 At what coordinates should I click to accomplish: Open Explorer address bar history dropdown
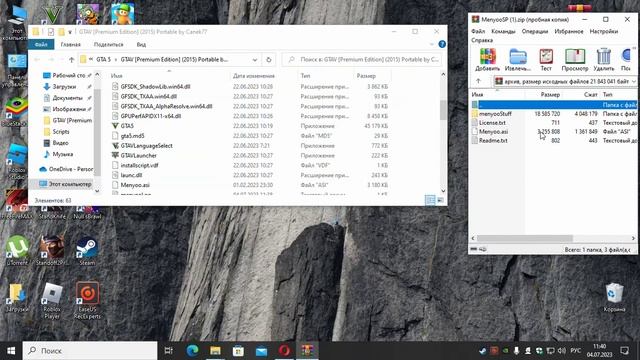[x=255, y=60]
